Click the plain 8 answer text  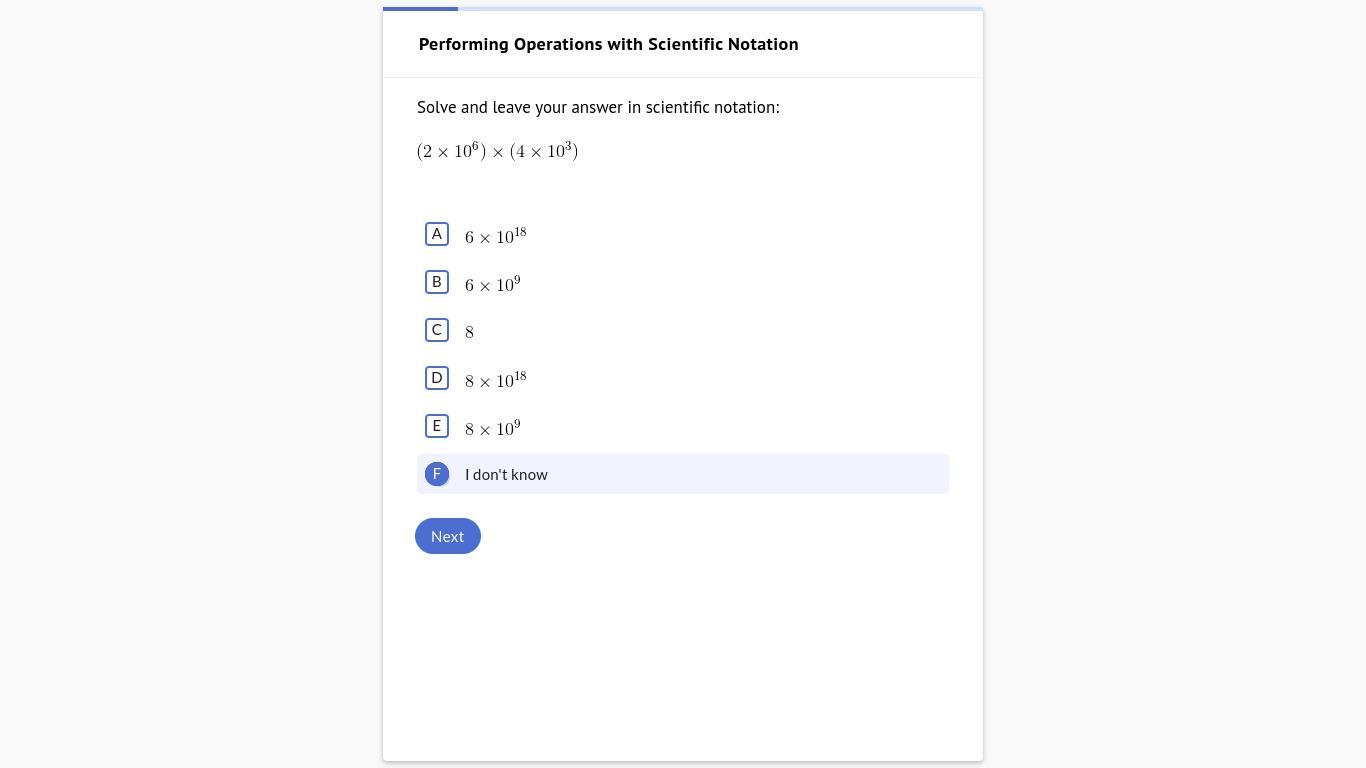tap(469, 332)
